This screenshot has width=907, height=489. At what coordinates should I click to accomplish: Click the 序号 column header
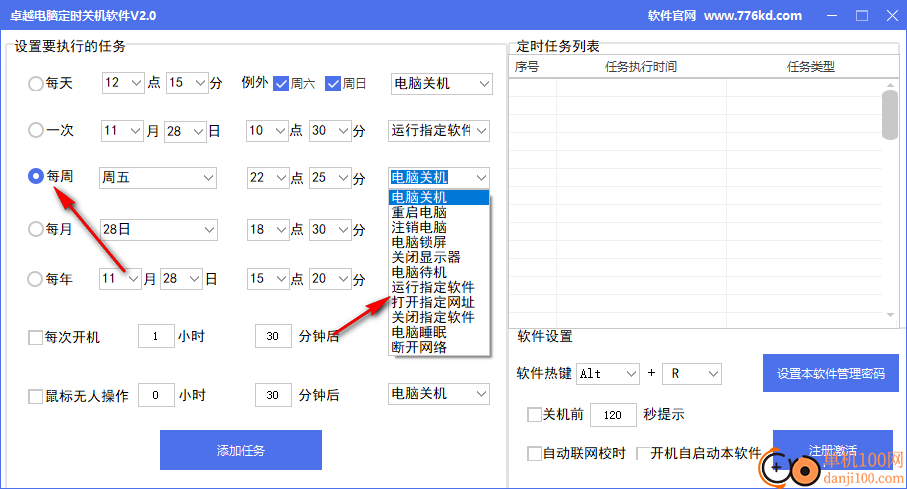click(527, 67)
